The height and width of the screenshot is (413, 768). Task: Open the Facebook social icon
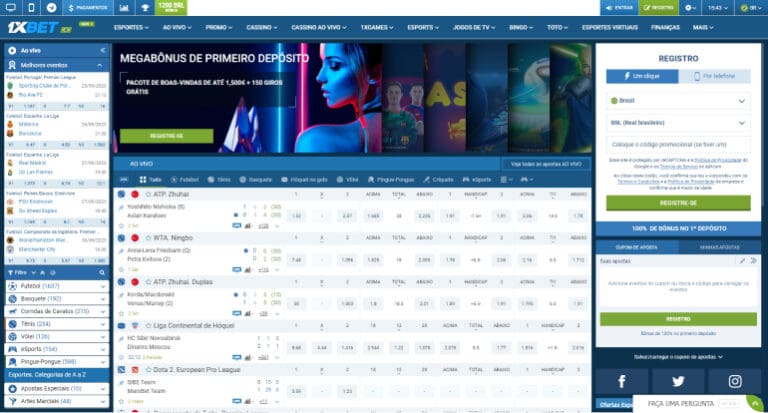coord(622,381)
